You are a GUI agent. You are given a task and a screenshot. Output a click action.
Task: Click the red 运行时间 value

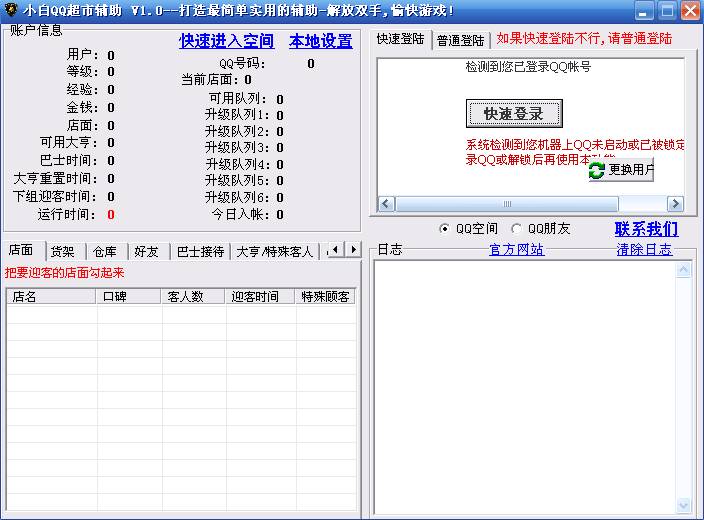[x=111, y=215]
